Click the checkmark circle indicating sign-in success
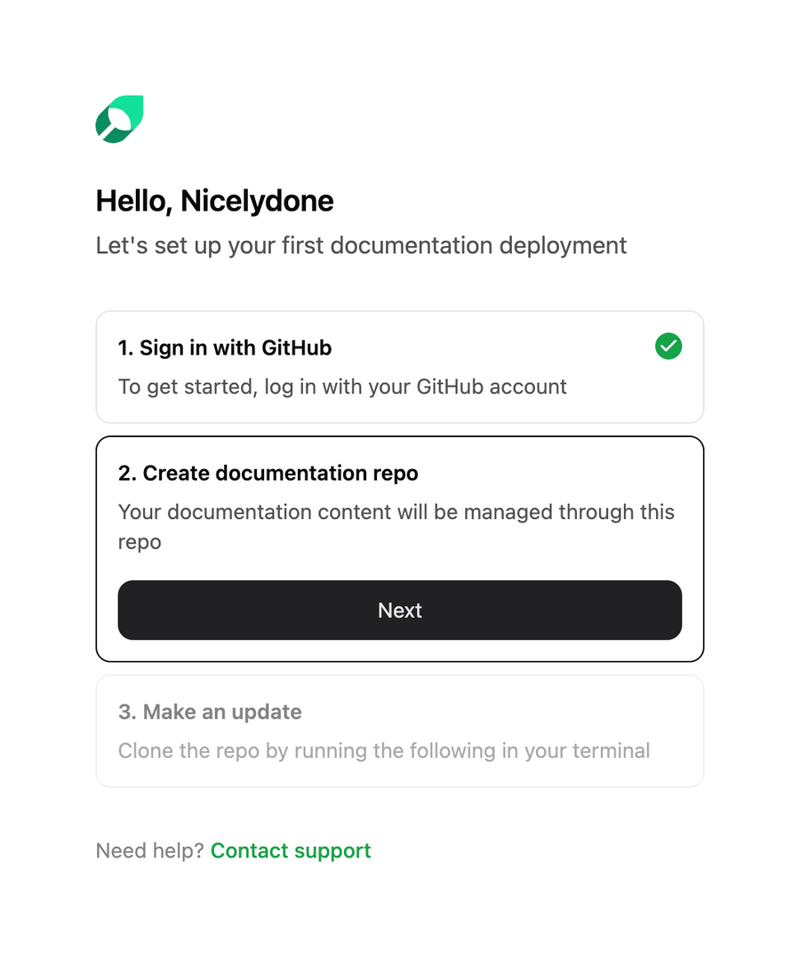This screenshot has height=957, width=800. coord(668,346)
